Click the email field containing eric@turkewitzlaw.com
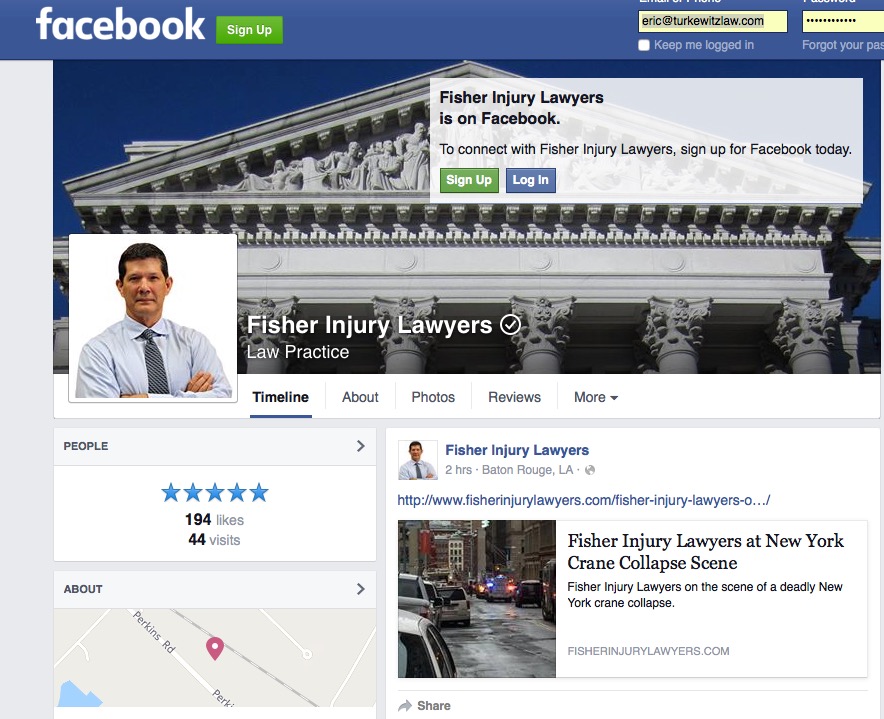The width and height of the screenshot is (884, 719). (x=713, y=21)
